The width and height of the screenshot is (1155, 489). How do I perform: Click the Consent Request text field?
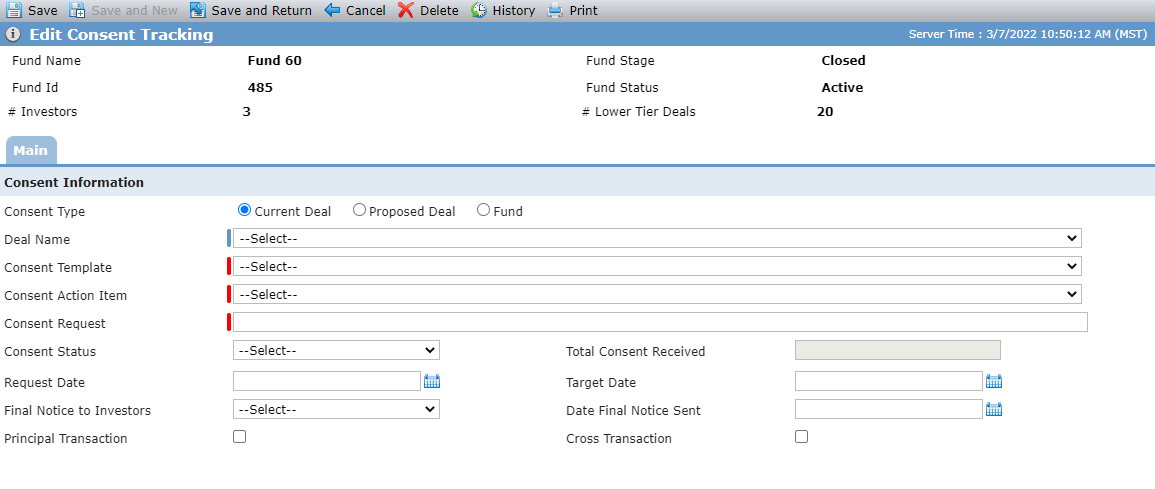coord(660,323)
